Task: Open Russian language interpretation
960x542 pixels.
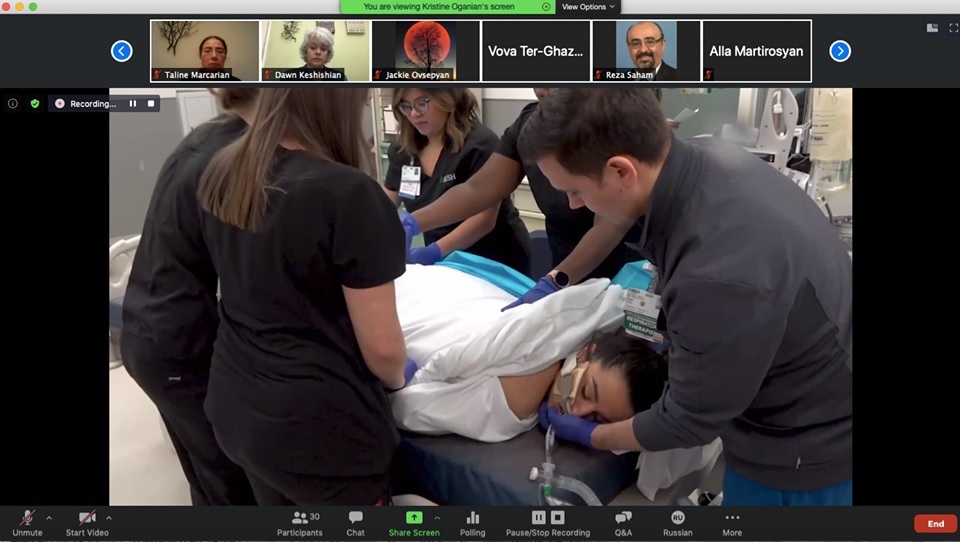Action: point(677,518)
